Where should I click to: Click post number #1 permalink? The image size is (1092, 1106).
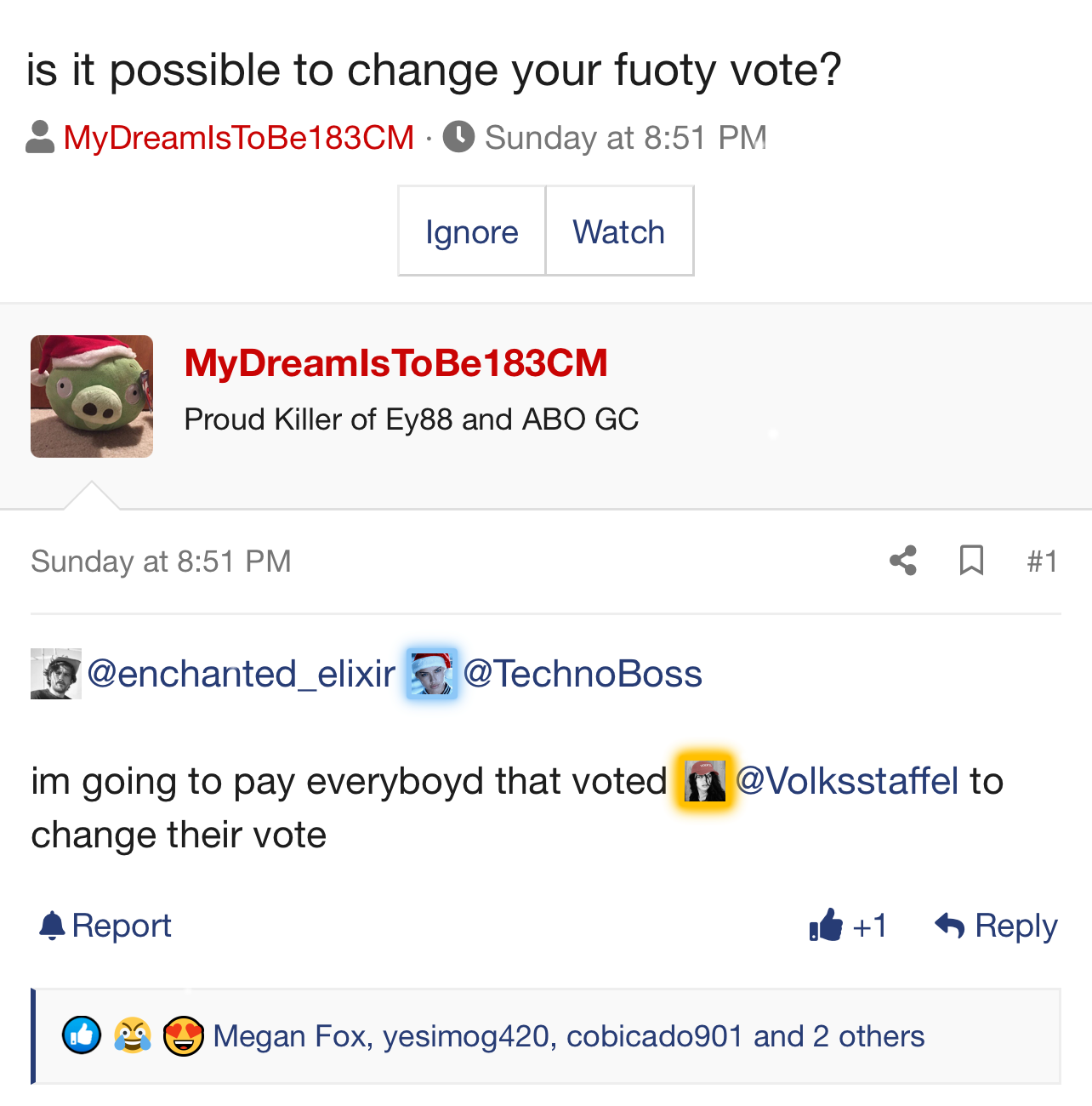(x=1042, y=562)
